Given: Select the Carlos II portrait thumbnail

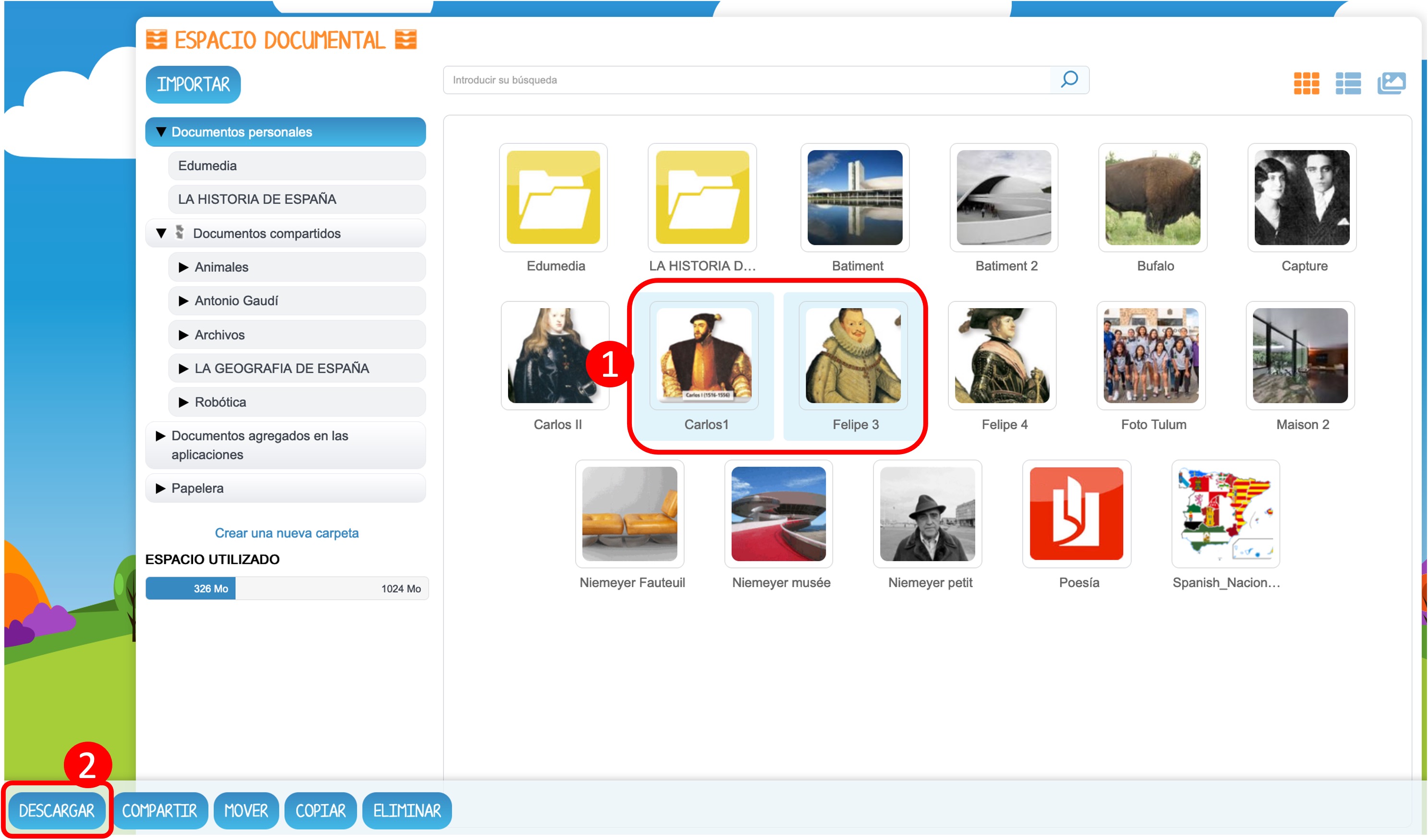Looking at the screenshot, I should click(x=555, y=356).
